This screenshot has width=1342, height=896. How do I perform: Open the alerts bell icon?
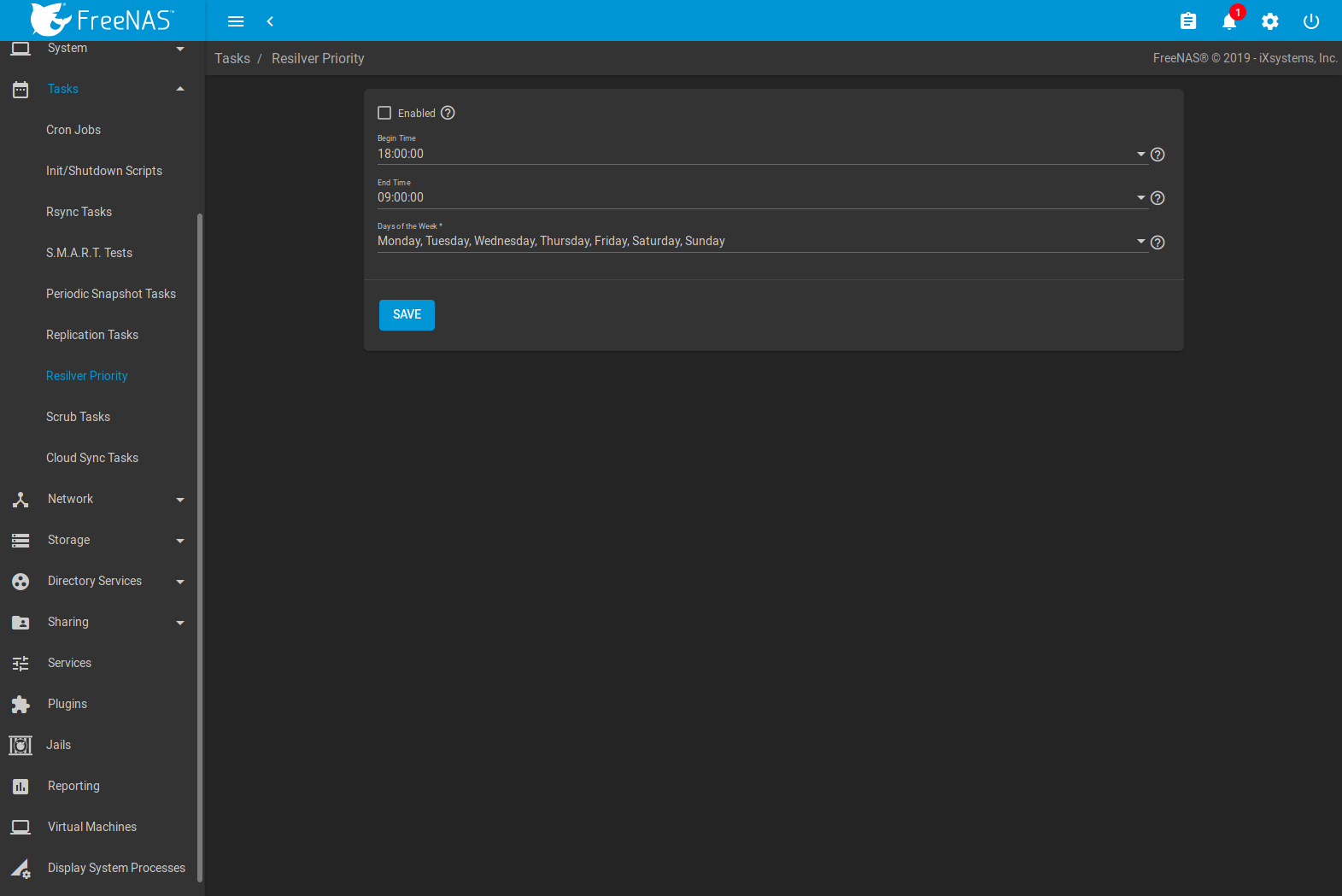click(x=1229, y=22)
